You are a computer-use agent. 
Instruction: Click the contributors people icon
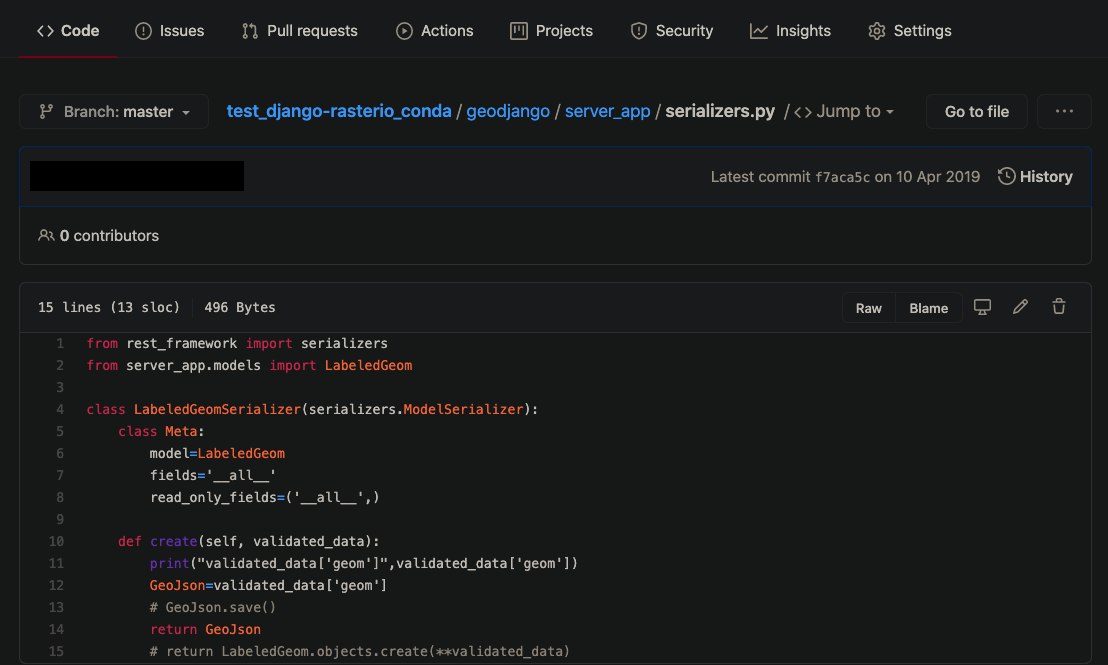tap(46, 236)
